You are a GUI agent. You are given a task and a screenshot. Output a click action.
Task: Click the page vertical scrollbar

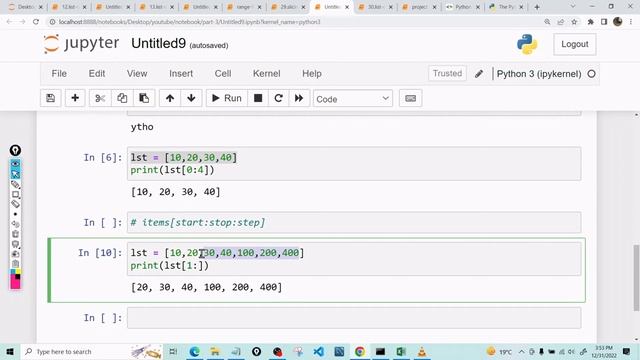click(636, 278)
